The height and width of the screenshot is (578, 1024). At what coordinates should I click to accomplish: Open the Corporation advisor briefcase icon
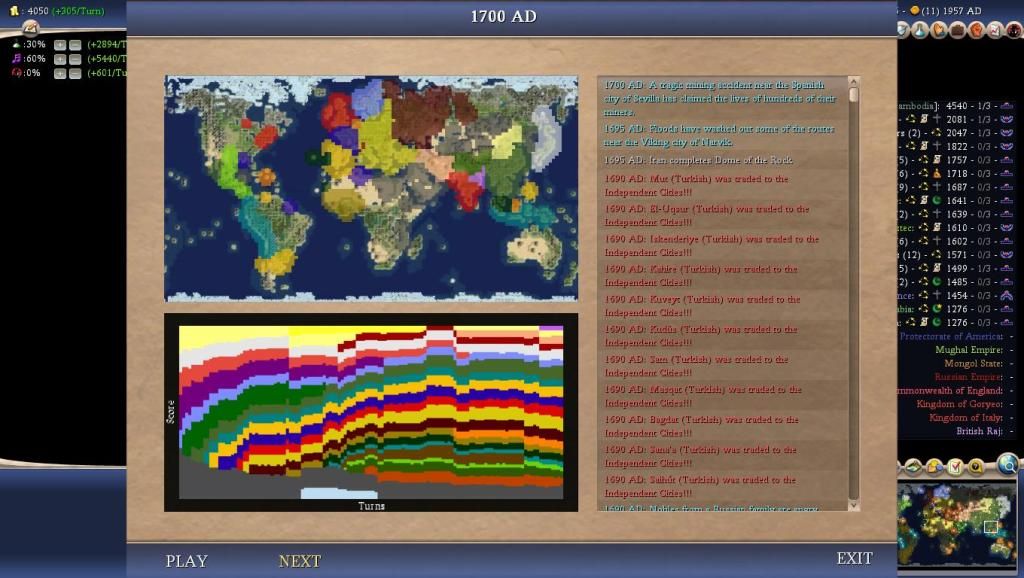(957, 30)
